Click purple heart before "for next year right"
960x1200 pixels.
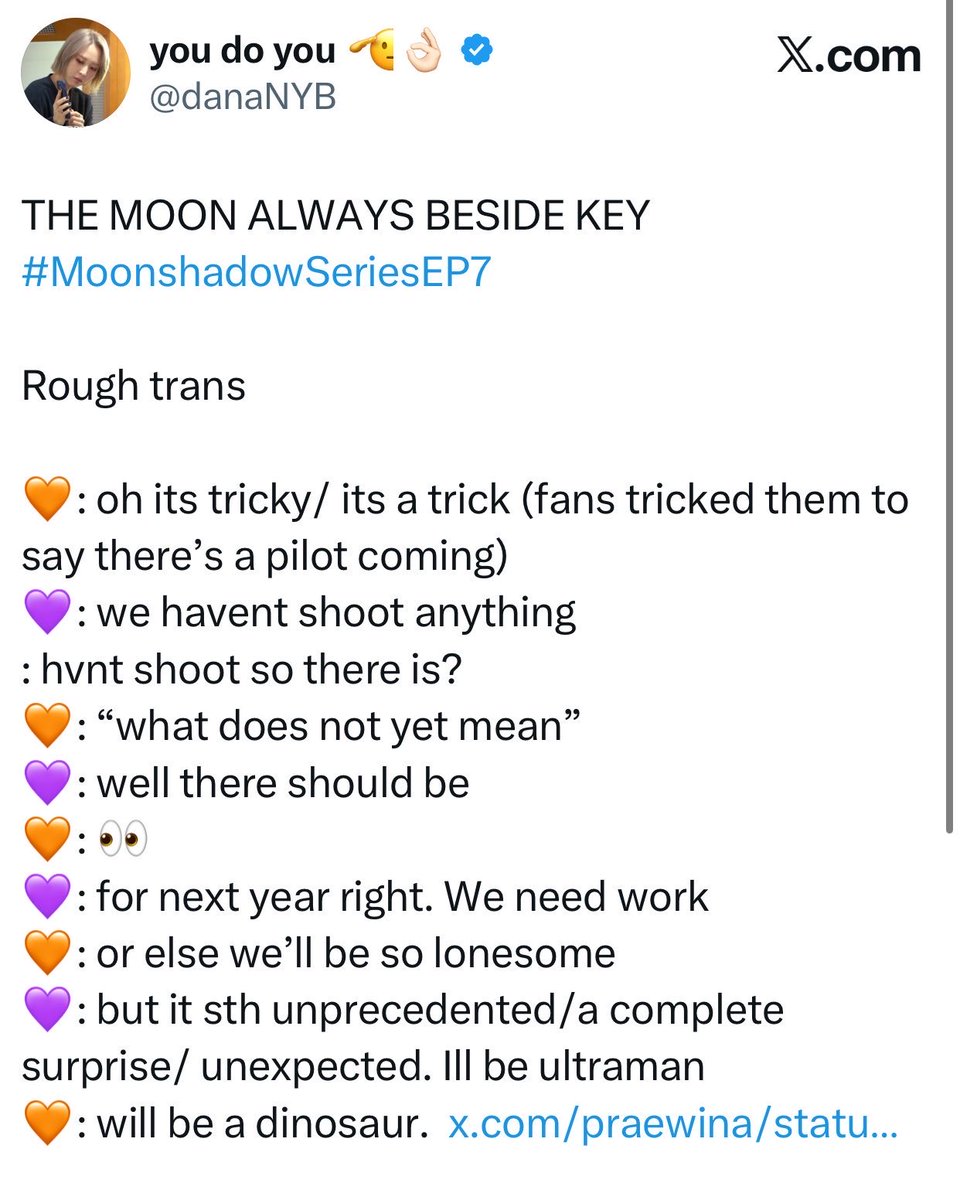(46, 897)
